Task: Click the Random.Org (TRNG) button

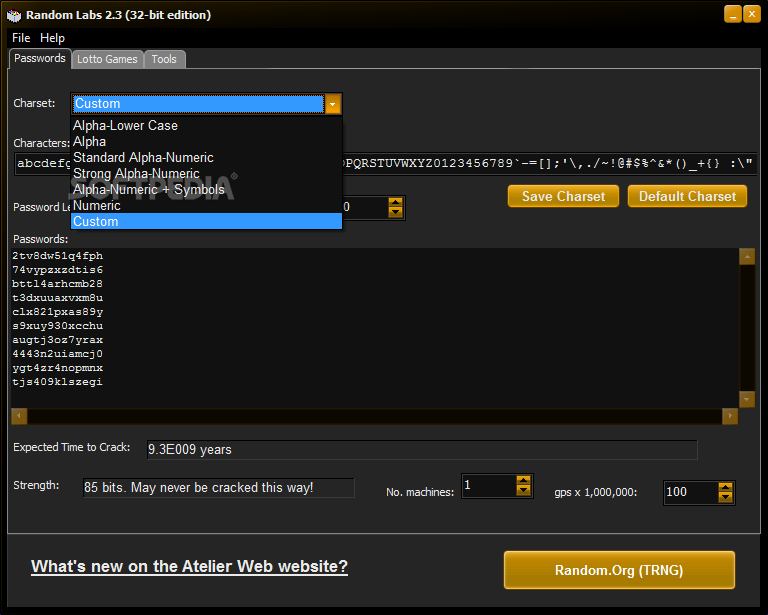Action: click(619, 570)
